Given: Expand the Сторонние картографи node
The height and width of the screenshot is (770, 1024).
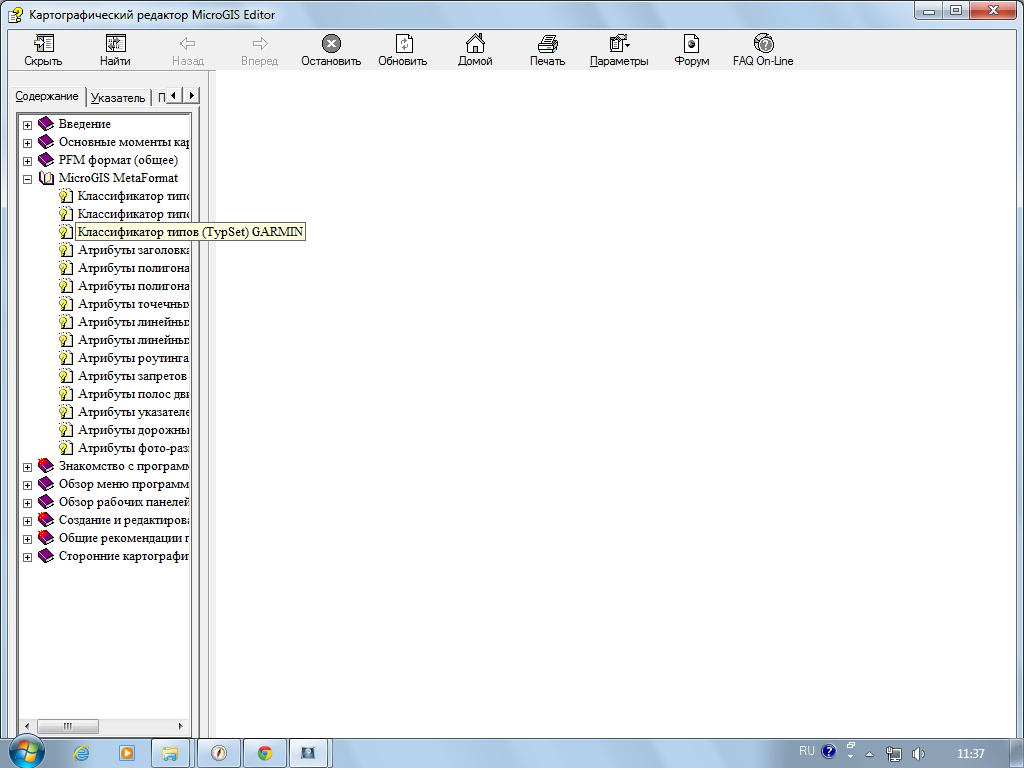Looking at the screenshot, I should pos(28,557).
